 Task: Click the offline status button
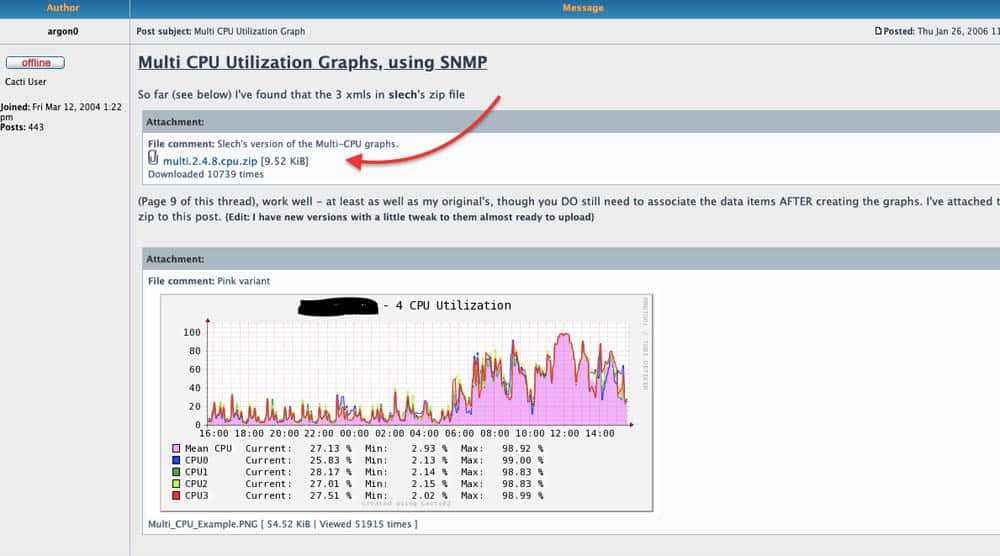[35, 63]
